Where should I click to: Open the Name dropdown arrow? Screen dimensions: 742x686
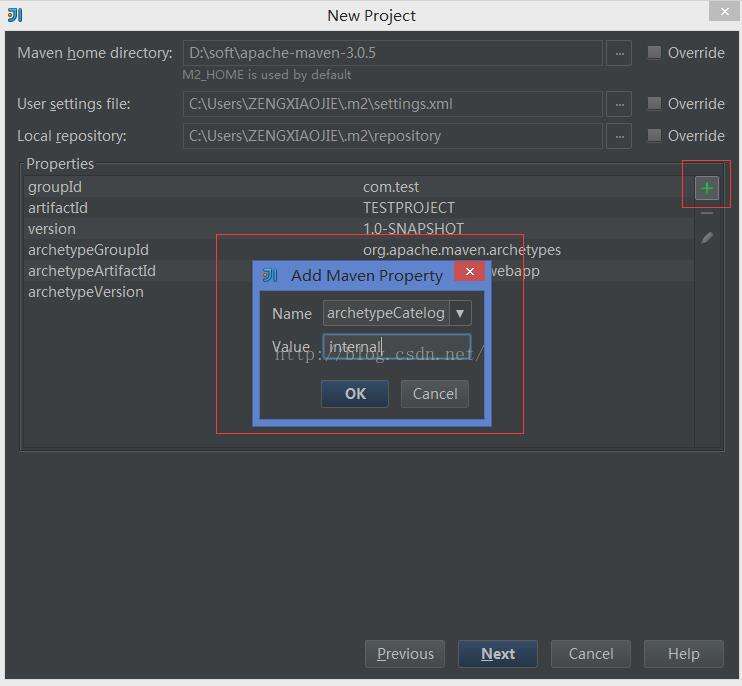coord(460,313)
